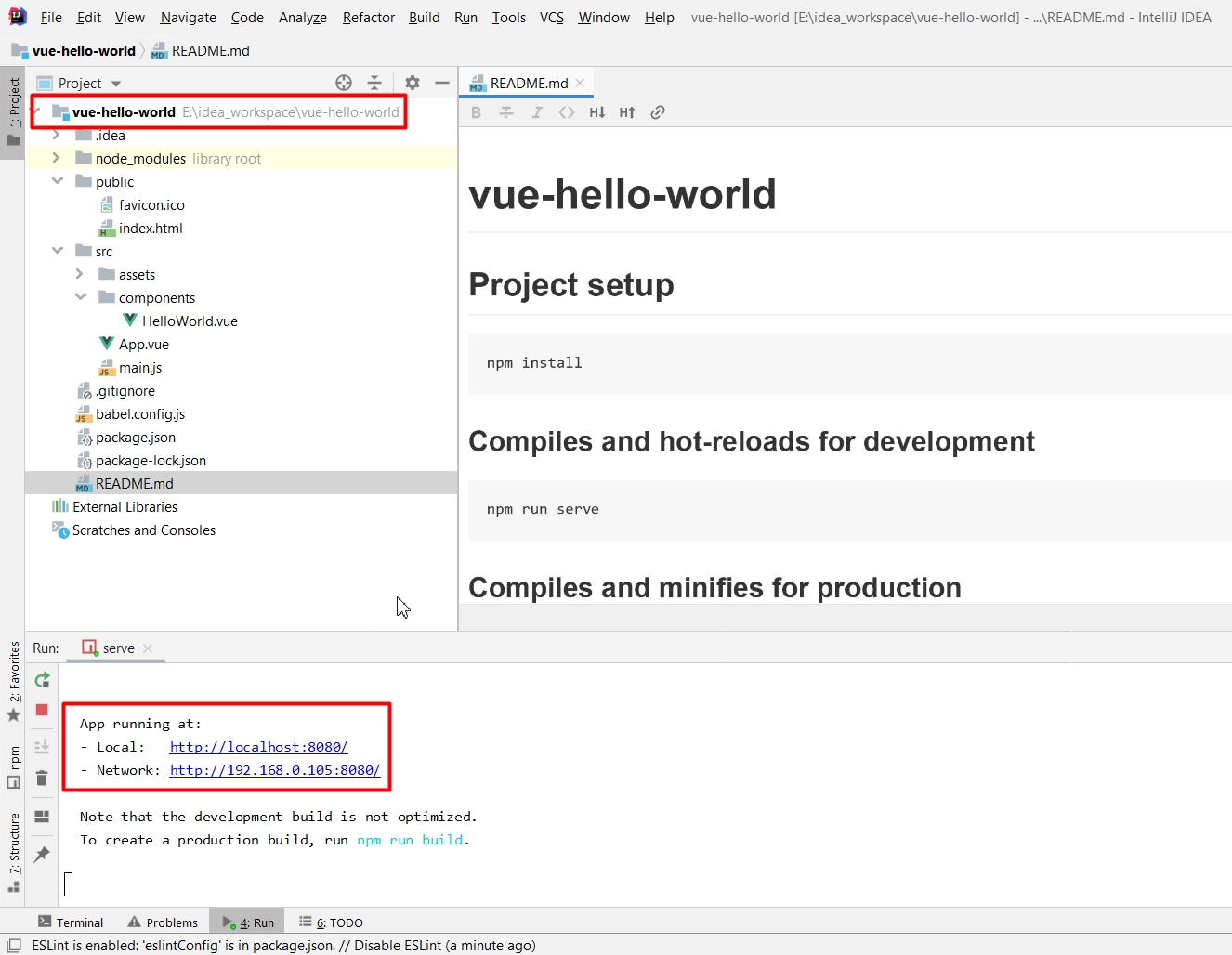
Task: Toggle italic in Markdown toolbar
Action: pyautogui.click(x=537, y=112)
